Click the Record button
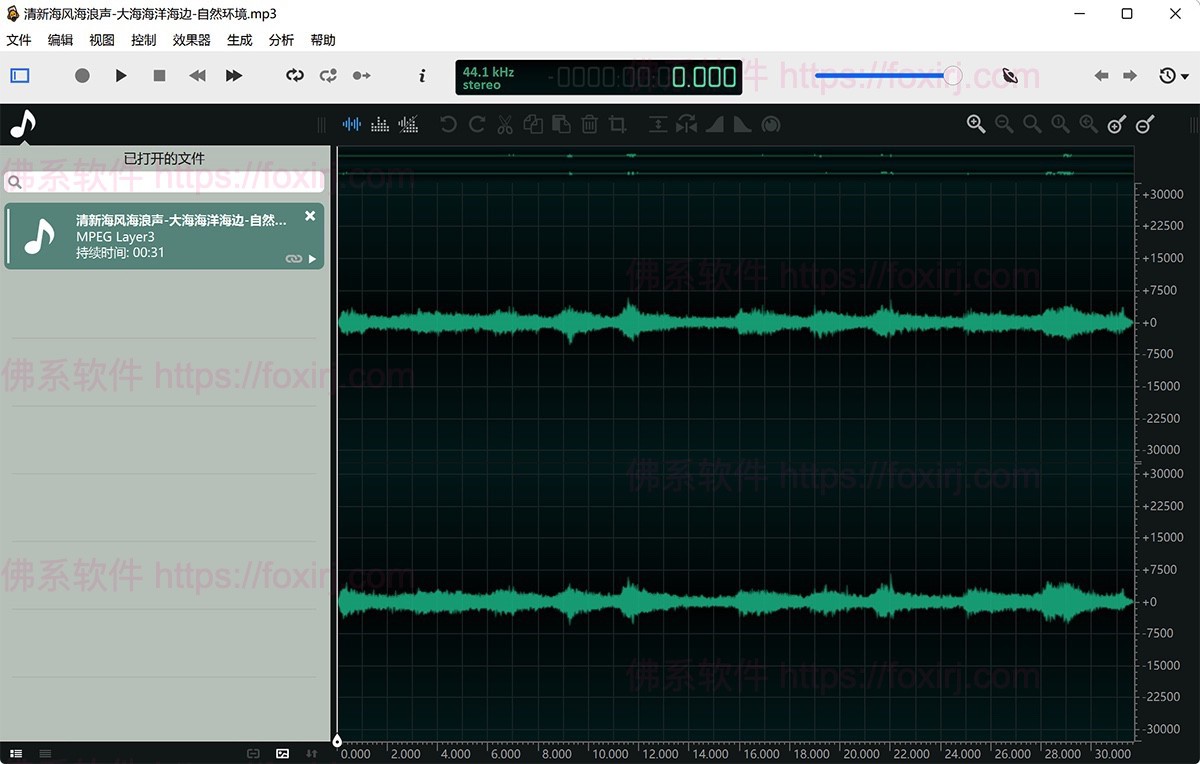The height and width of the screenshot is (764, 1200). pos(82,76)
